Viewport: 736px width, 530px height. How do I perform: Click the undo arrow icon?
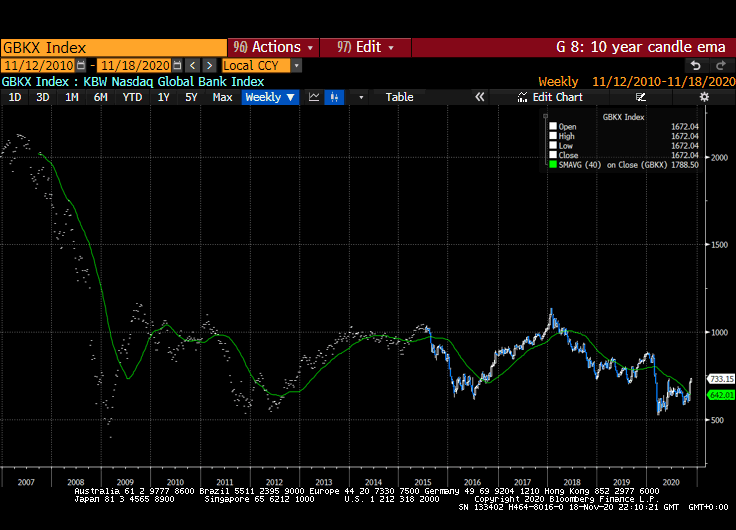pos(695,65)
